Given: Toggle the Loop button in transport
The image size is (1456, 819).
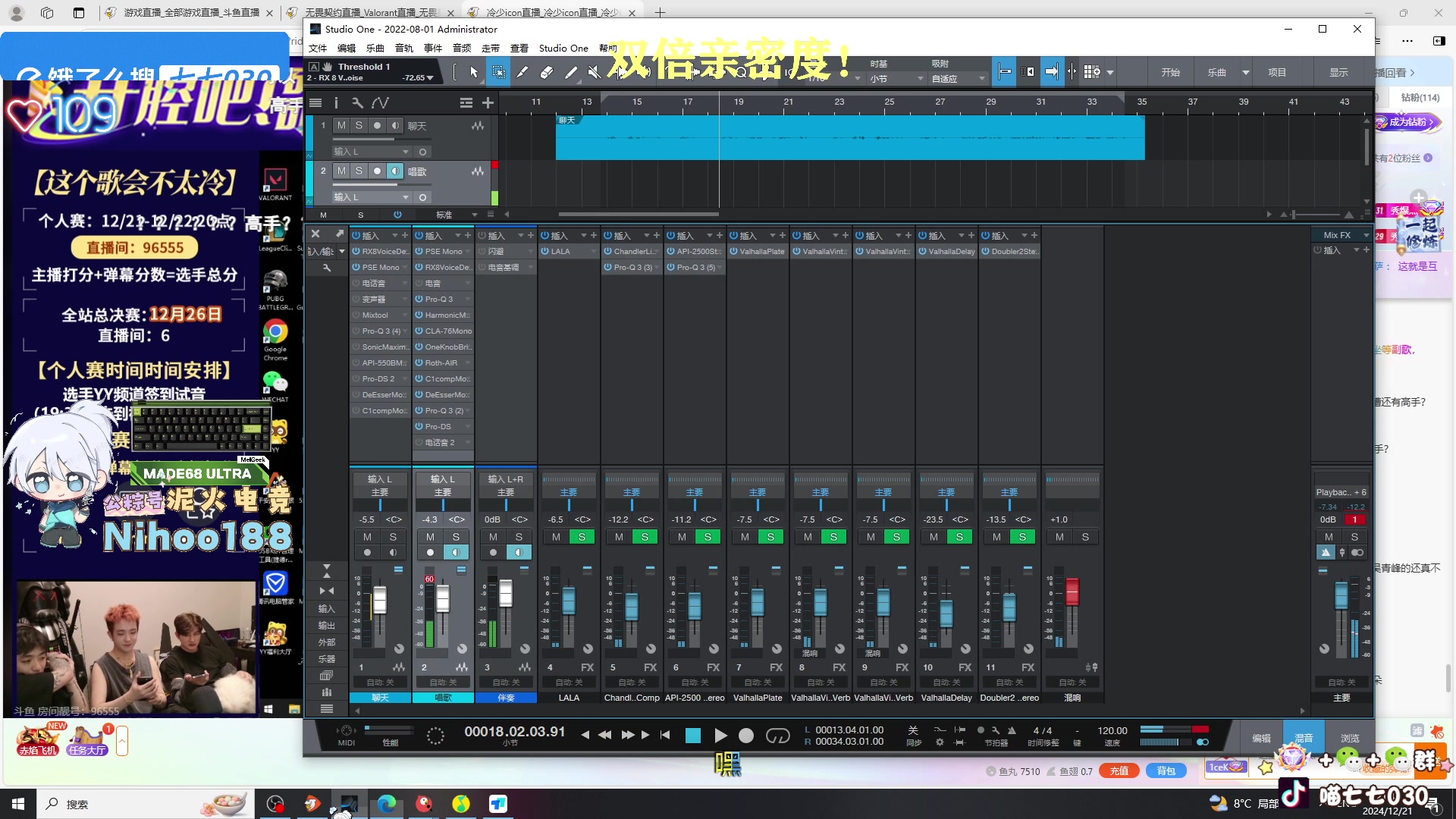Looking at the screenshot, I should click(x=777, y=735).
